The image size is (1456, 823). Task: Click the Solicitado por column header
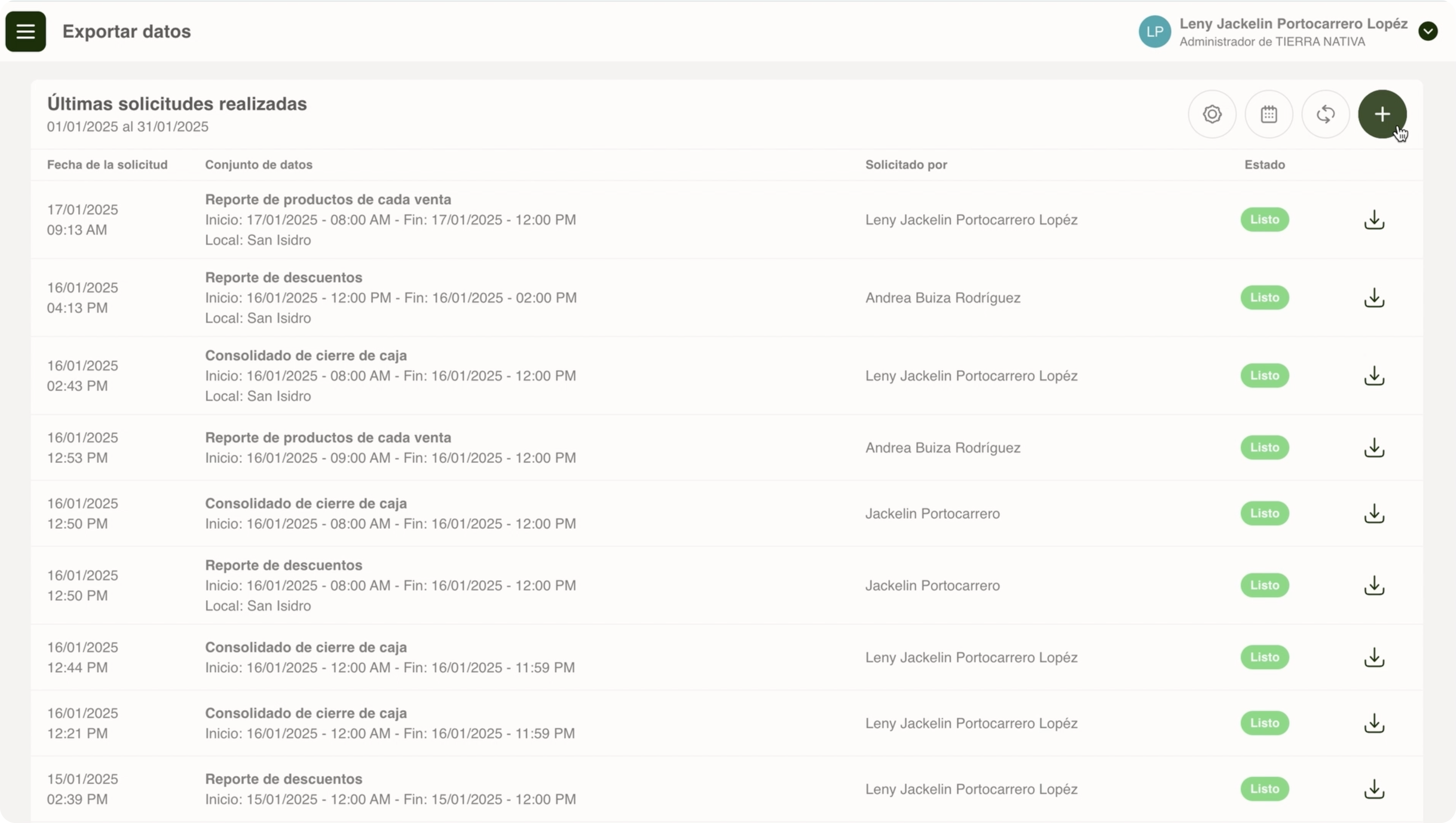[x=905, y=165]
